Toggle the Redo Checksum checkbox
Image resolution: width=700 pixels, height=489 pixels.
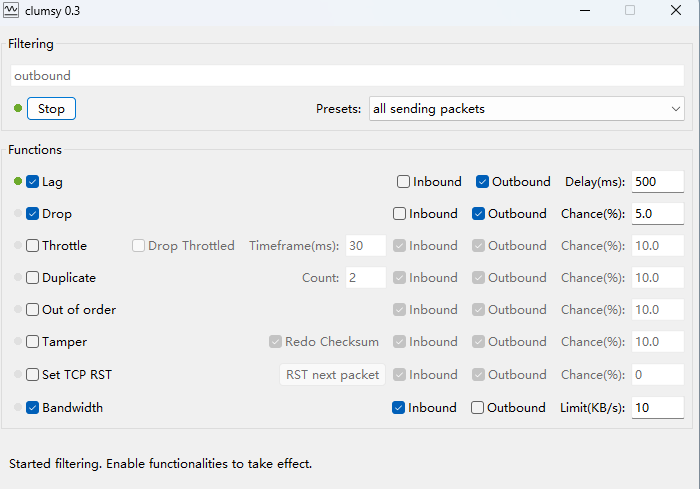[x=275, y=342]
